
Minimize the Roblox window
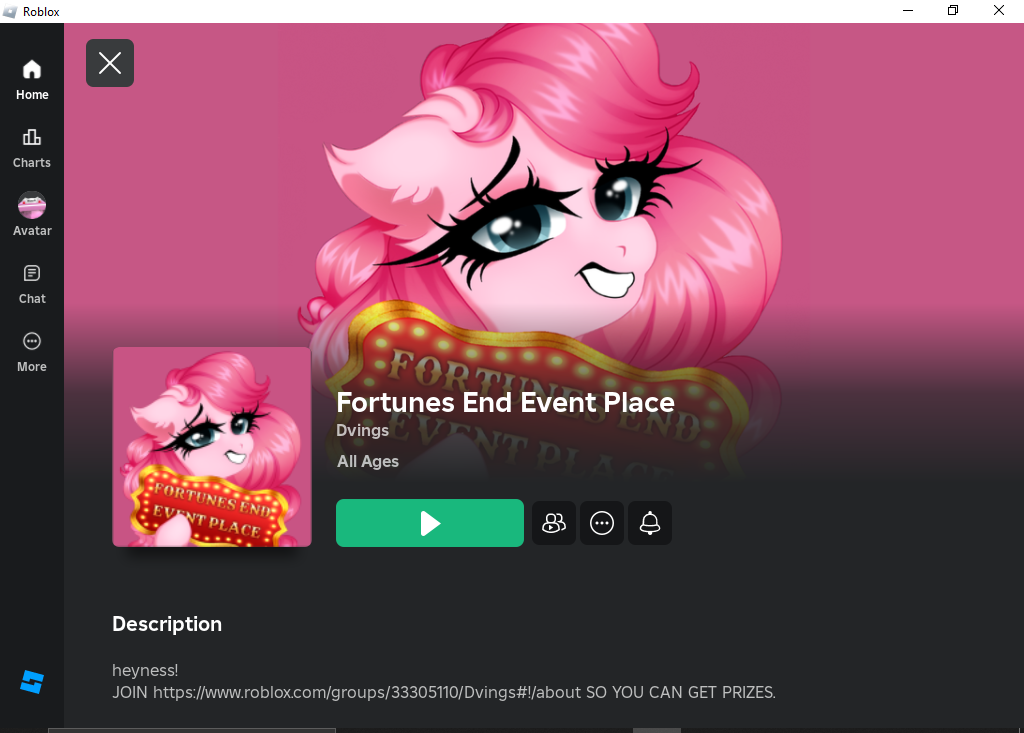pyautogui.click(x=908, y=10)
